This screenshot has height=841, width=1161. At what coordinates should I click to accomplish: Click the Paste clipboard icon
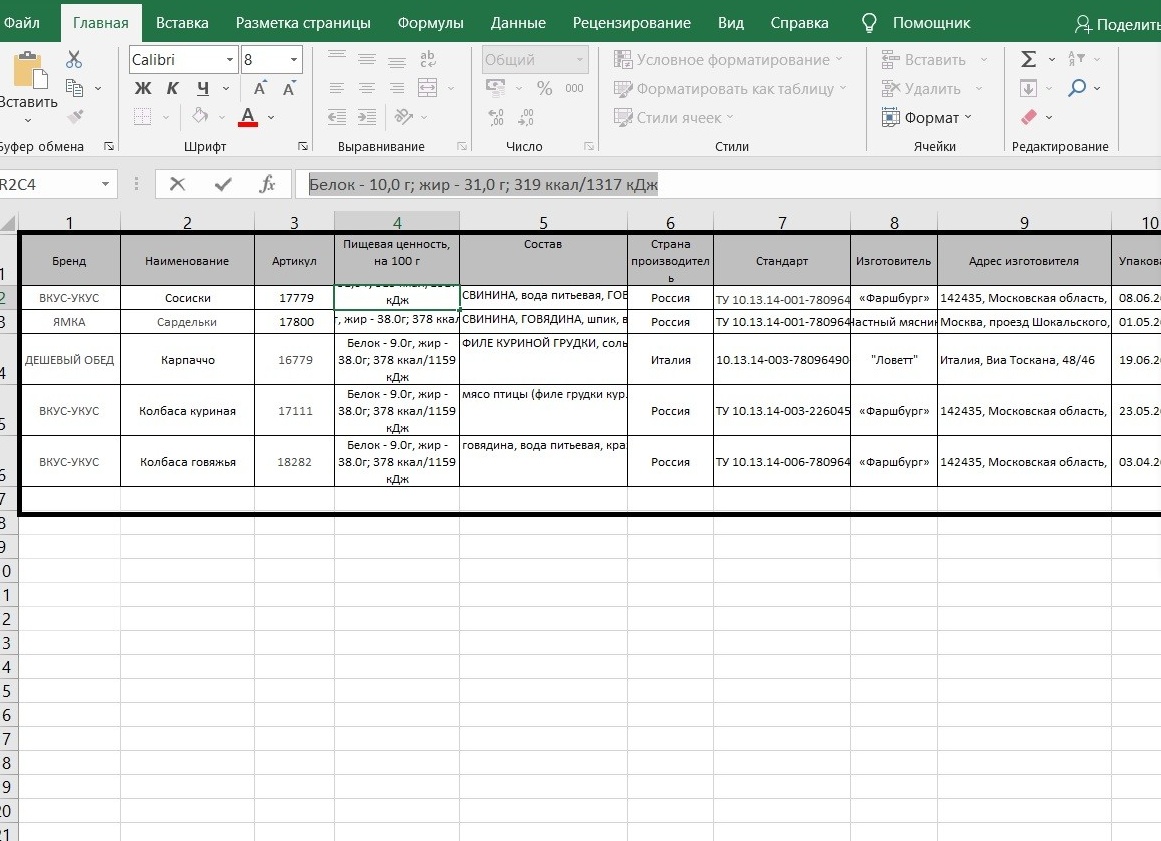pyautogui.click(x=29, y=71)
